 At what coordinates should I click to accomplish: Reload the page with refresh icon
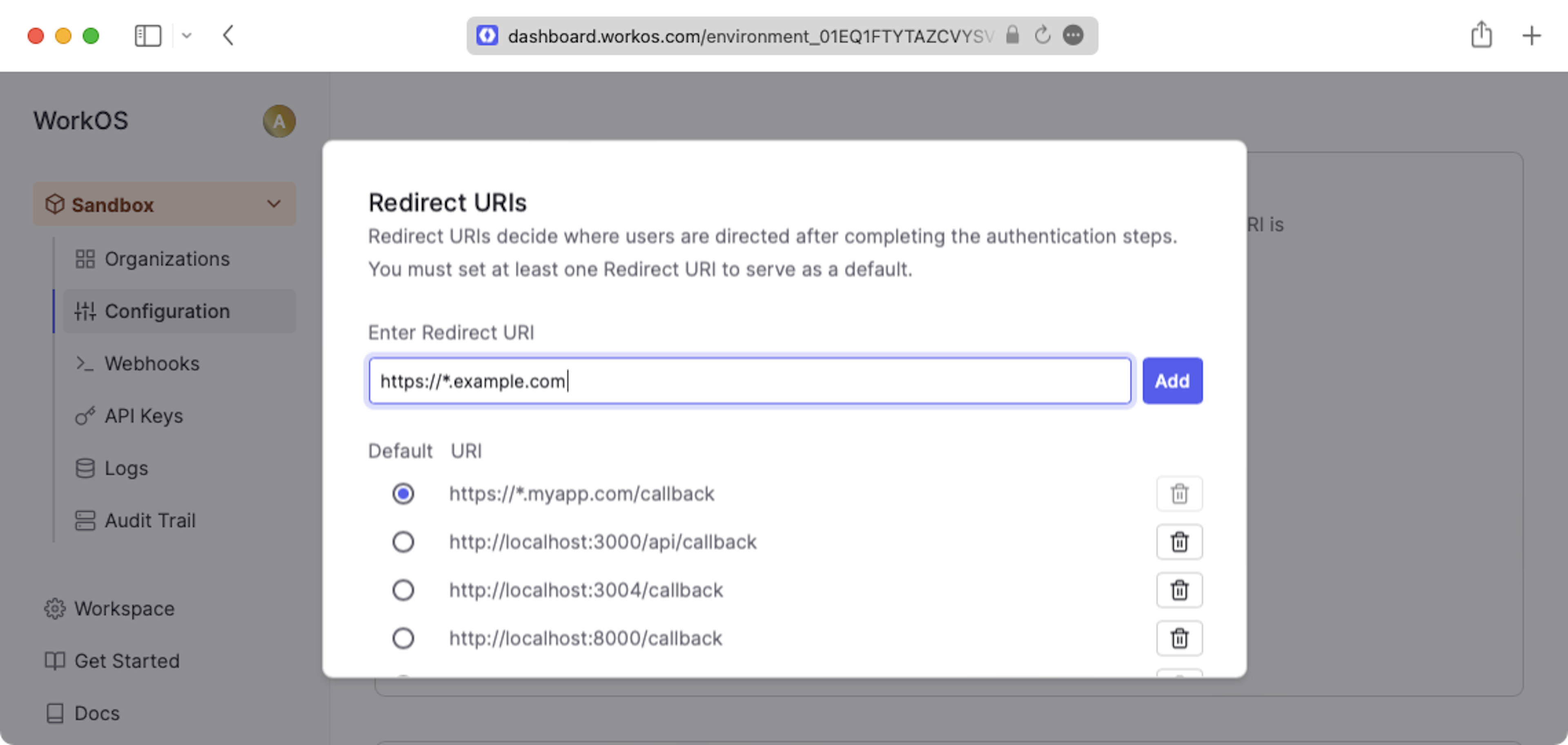(1042, 35)
